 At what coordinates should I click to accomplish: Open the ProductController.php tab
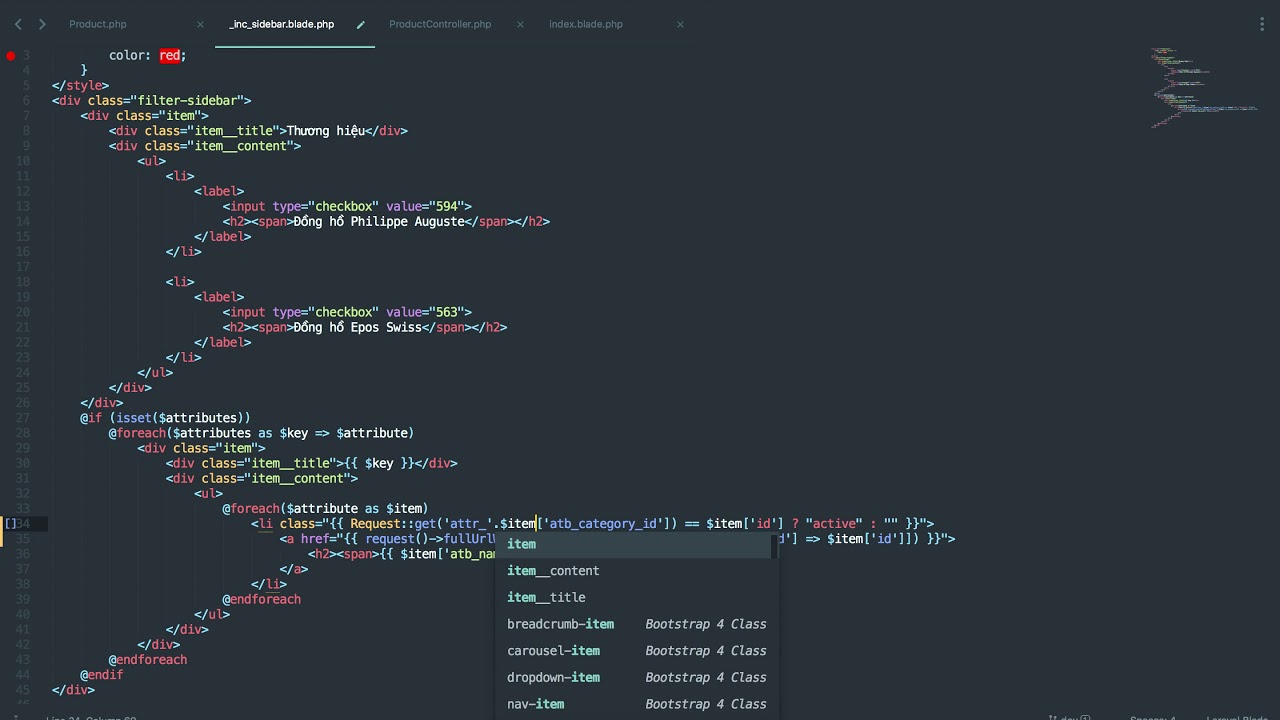click(x=440, y=24)
